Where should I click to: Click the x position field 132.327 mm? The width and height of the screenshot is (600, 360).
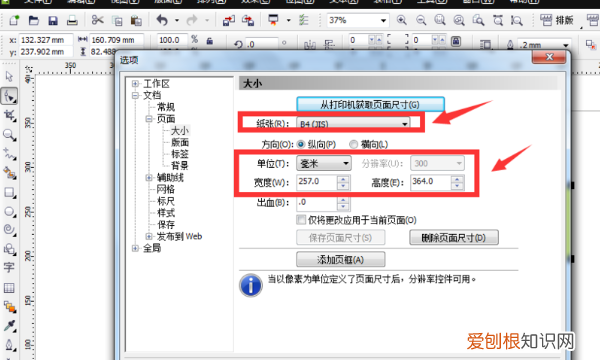point(46,40)
